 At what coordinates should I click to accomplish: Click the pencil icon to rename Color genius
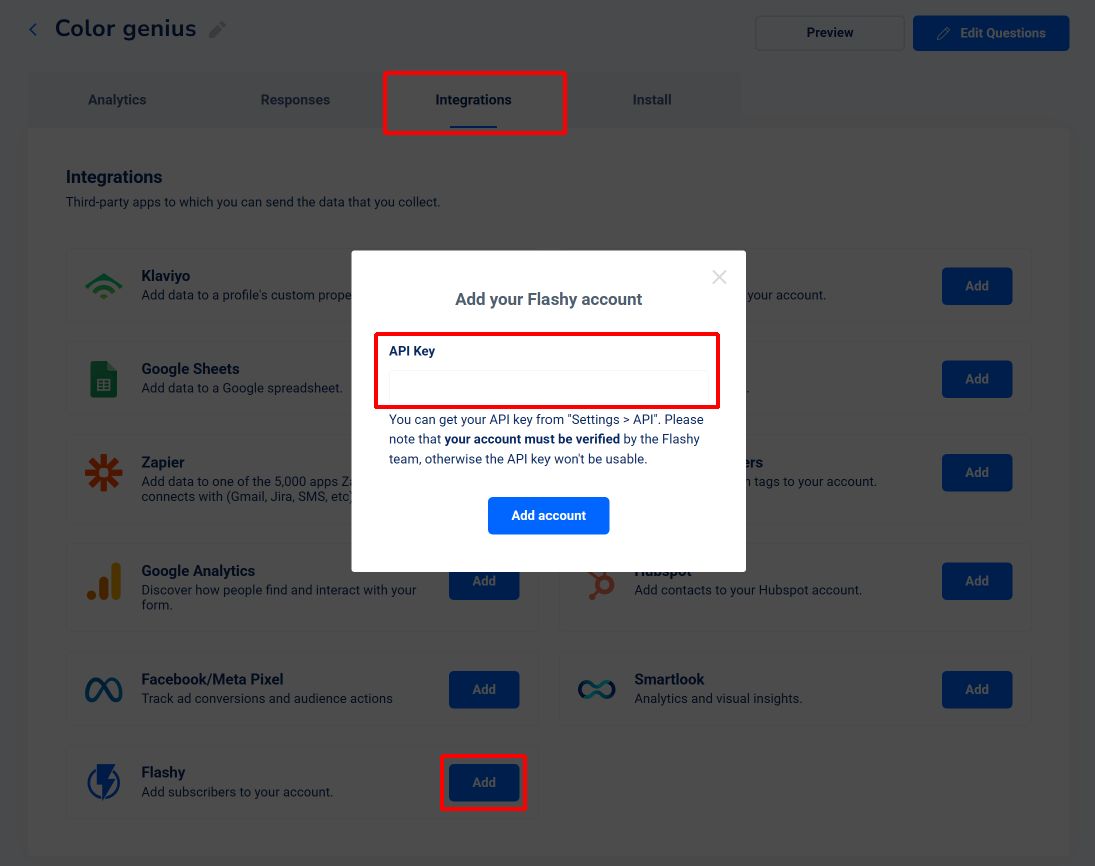(x=217, y=29)
